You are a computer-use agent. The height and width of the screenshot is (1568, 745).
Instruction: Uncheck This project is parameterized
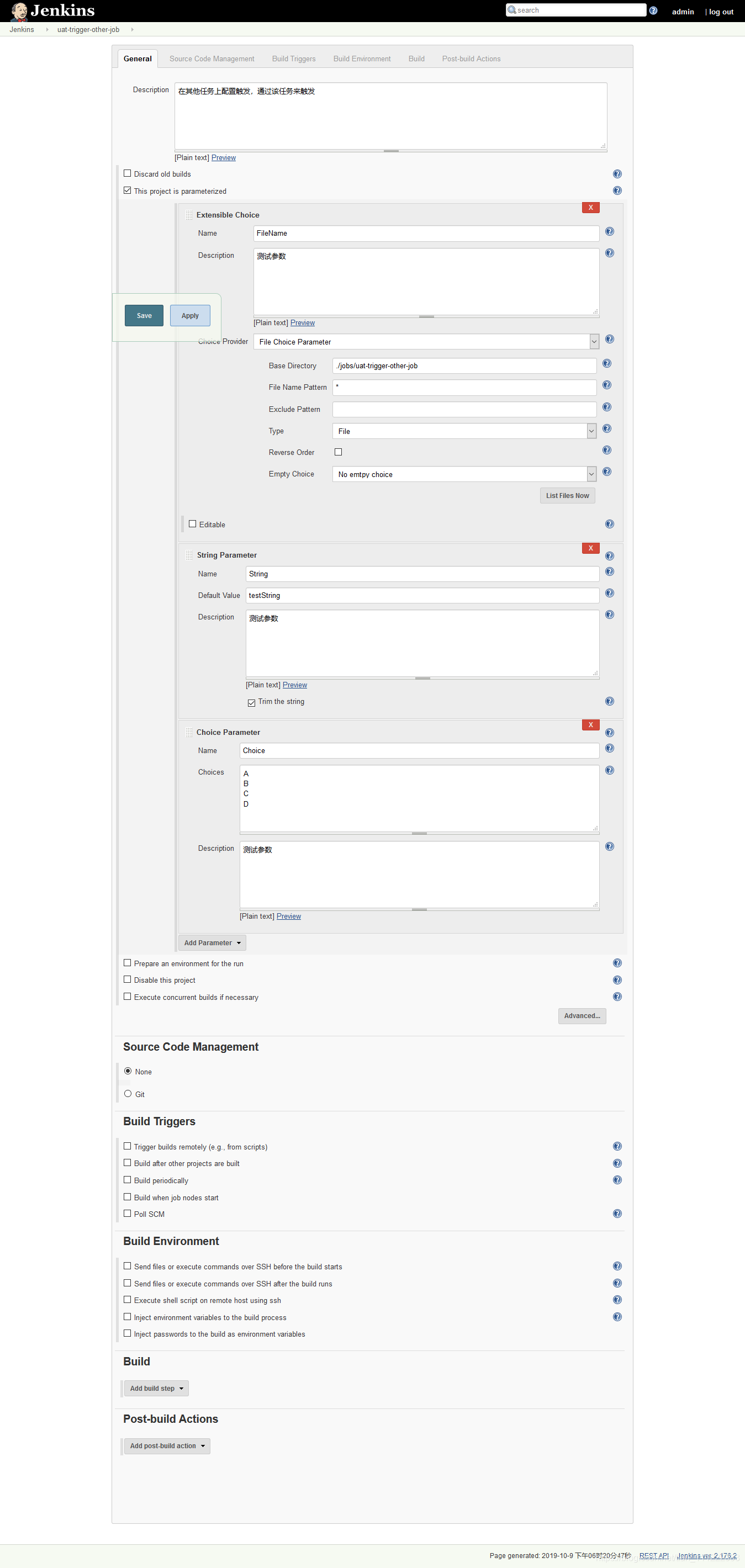tap(127, 190)
